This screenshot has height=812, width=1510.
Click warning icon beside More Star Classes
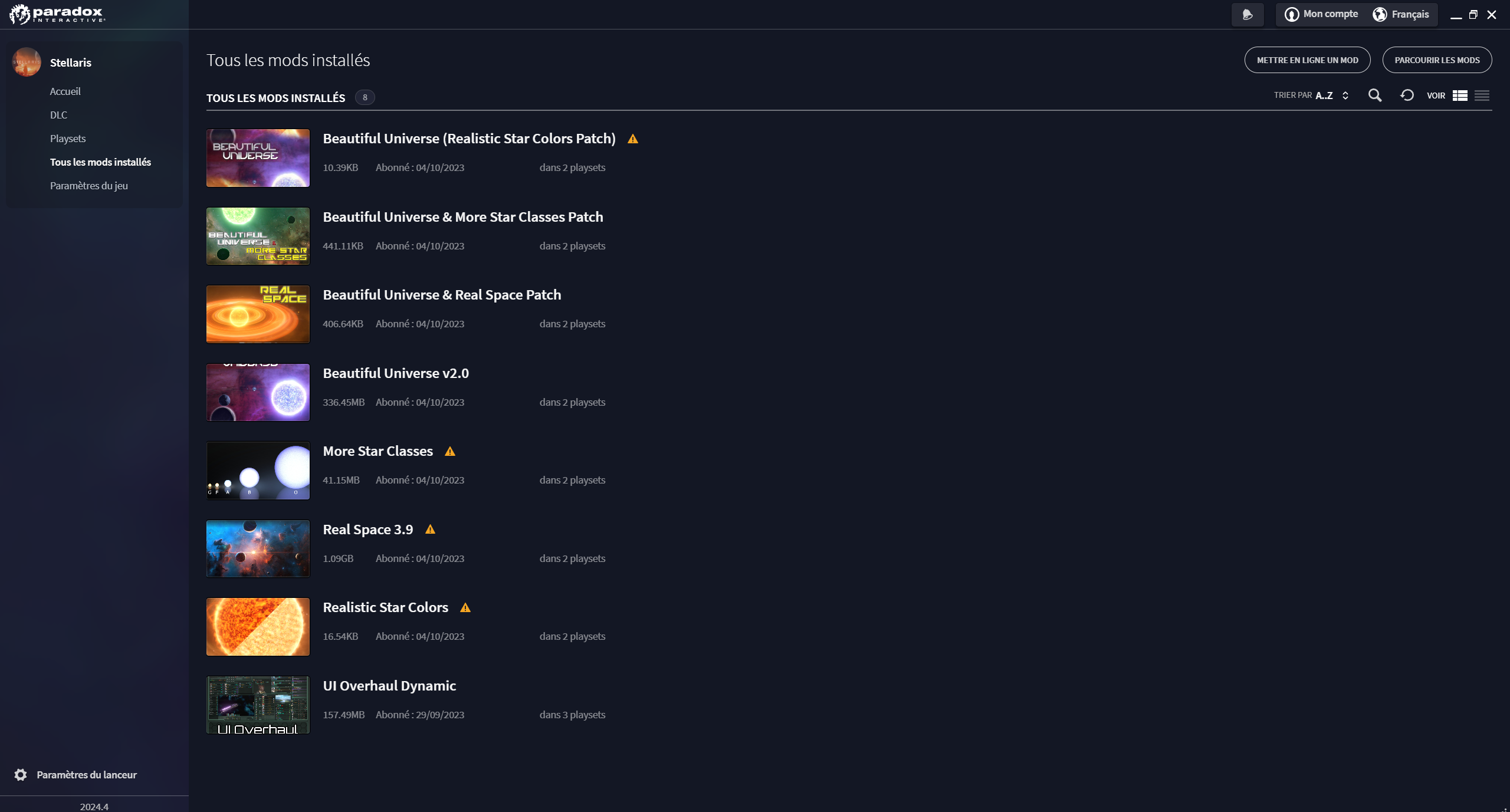pos(450,452)
